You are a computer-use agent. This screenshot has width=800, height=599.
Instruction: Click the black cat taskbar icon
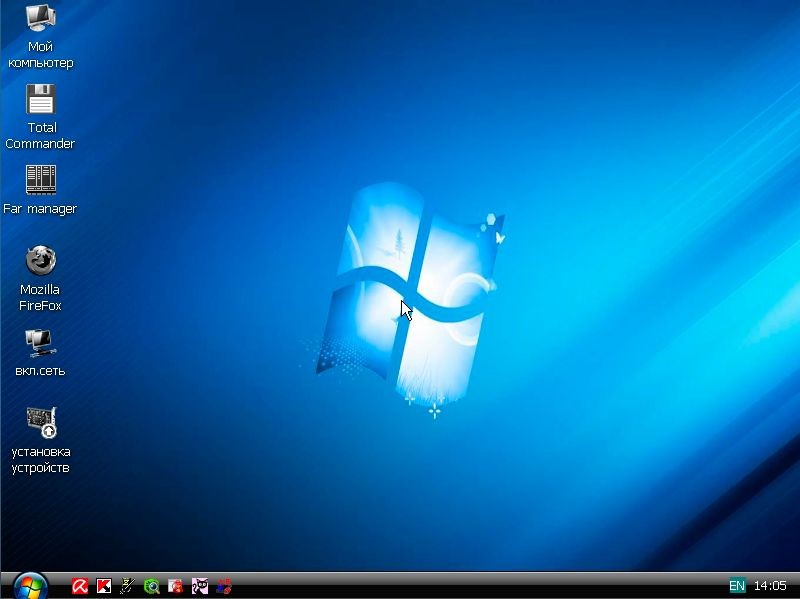point(199,586)
